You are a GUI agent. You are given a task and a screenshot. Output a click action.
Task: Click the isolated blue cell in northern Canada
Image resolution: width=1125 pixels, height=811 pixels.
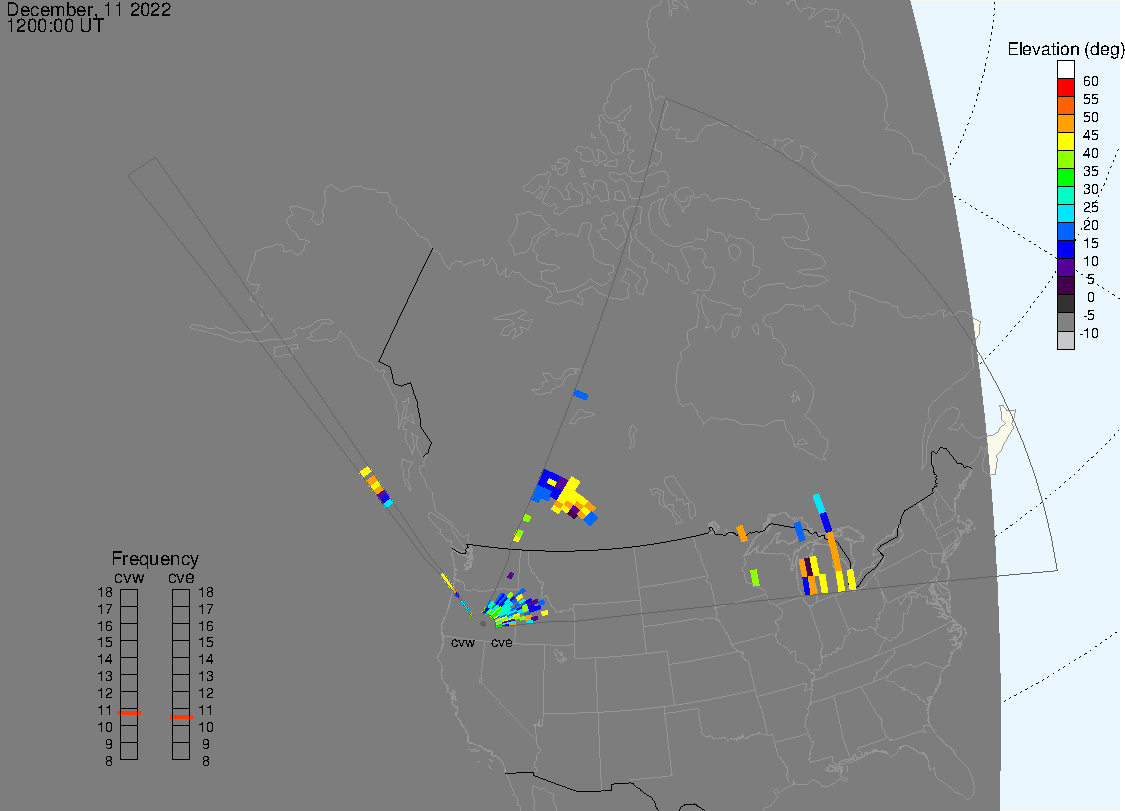point(581,395)
